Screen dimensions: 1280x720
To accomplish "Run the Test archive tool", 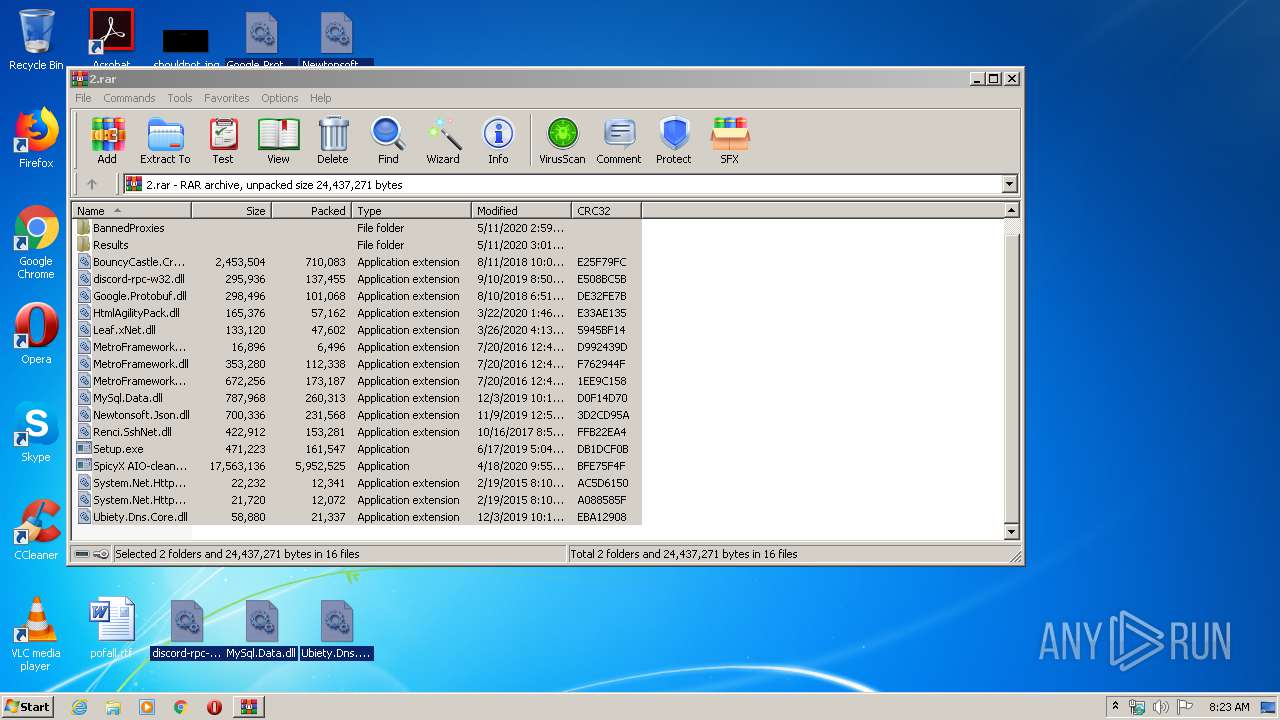I will pyautogui.click(x=223, y=141).
